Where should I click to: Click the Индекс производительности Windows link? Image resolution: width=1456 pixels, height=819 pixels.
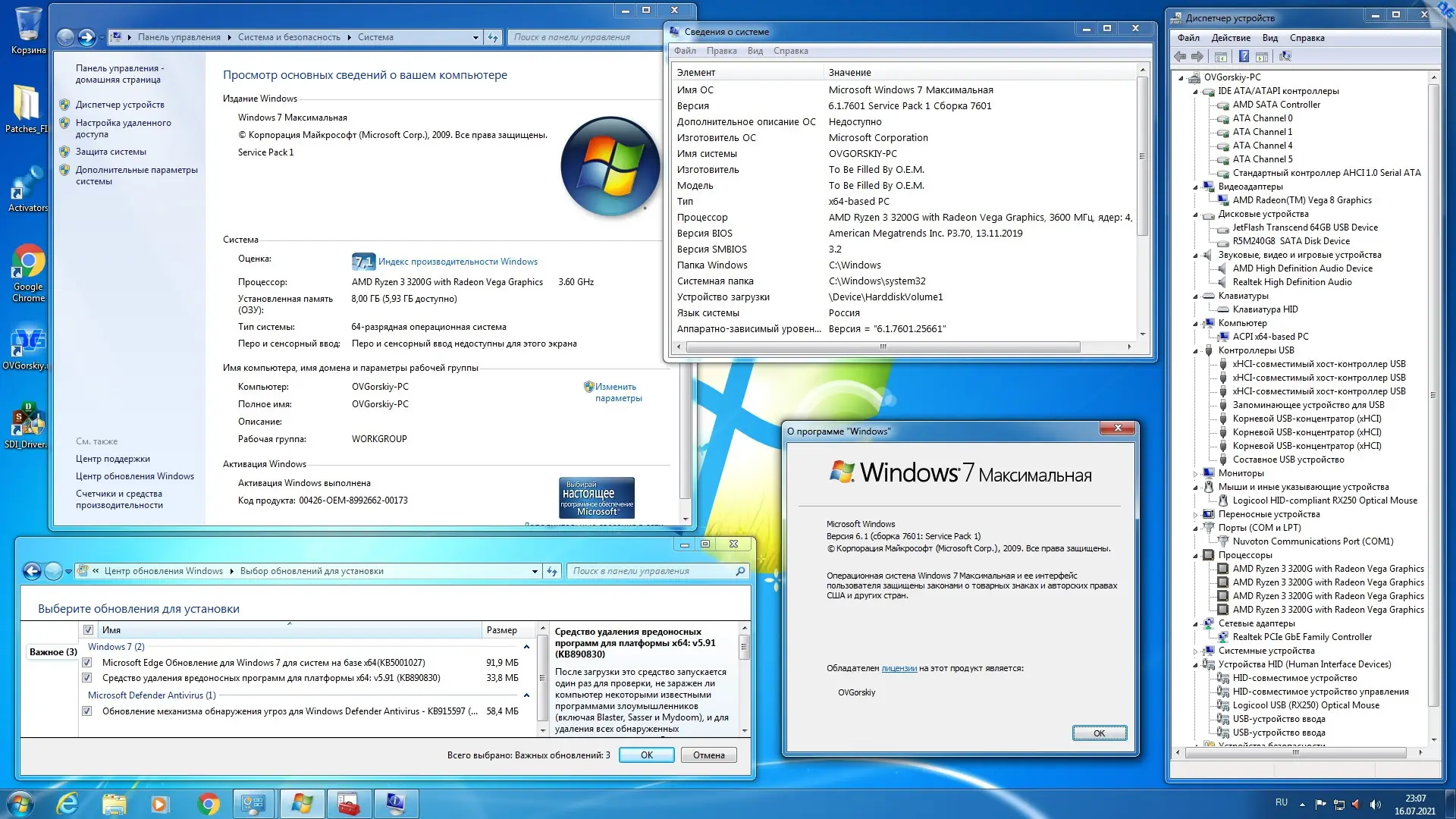pyautogui.click(x=457, y=262)
